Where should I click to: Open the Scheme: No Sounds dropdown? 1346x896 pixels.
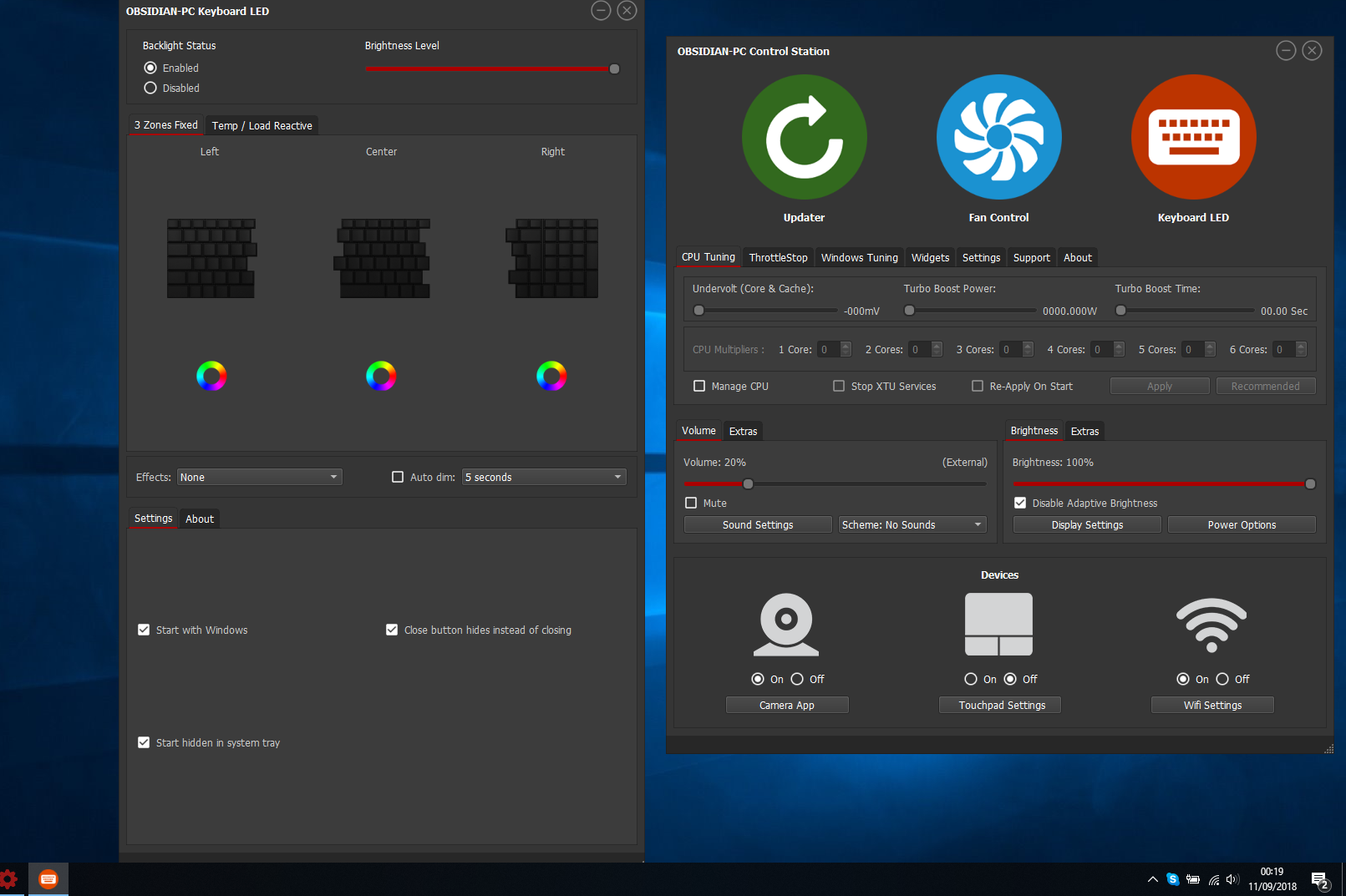point(912,524)
